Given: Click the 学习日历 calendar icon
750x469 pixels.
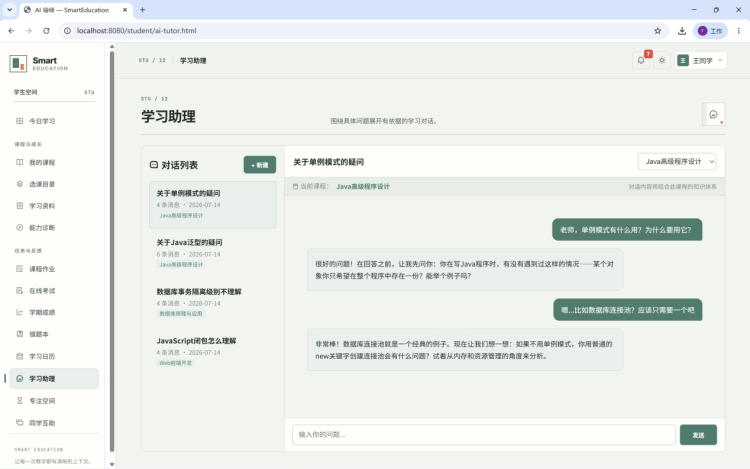Looking at the screenshot, I should pyautogui.click(x=20, y=356).
